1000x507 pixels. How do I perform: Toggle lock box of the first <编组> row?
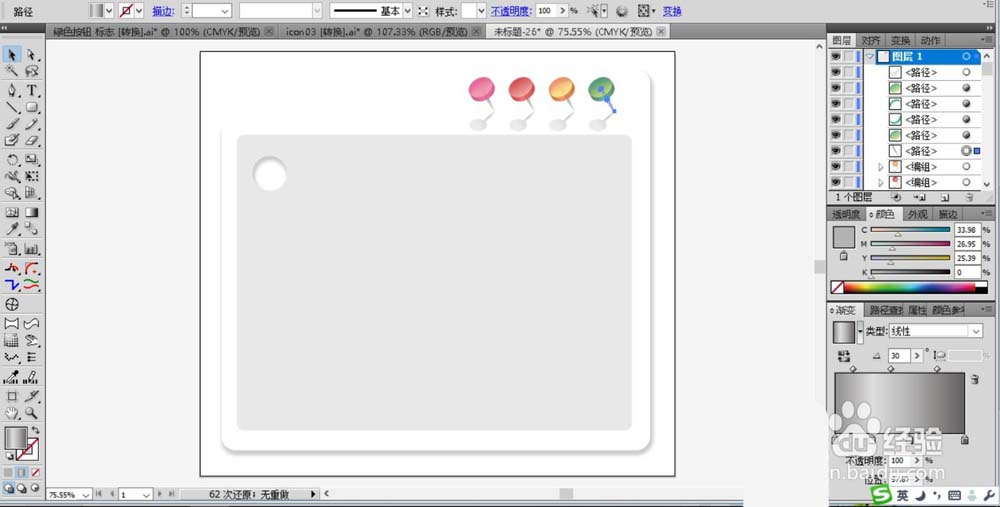(849, 166)
